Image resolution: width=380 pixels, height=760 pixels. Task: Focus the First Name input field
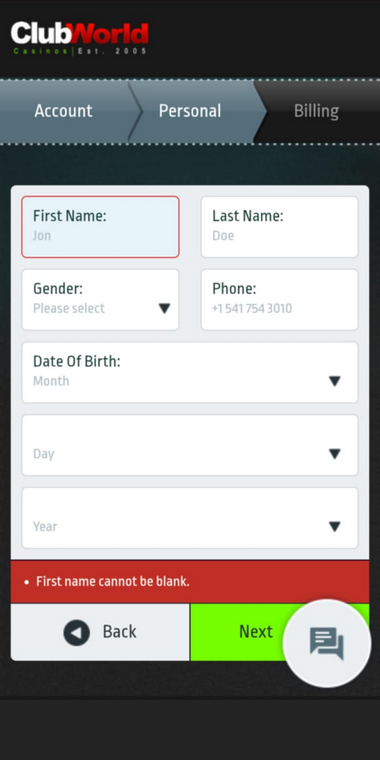click(100, 227)
